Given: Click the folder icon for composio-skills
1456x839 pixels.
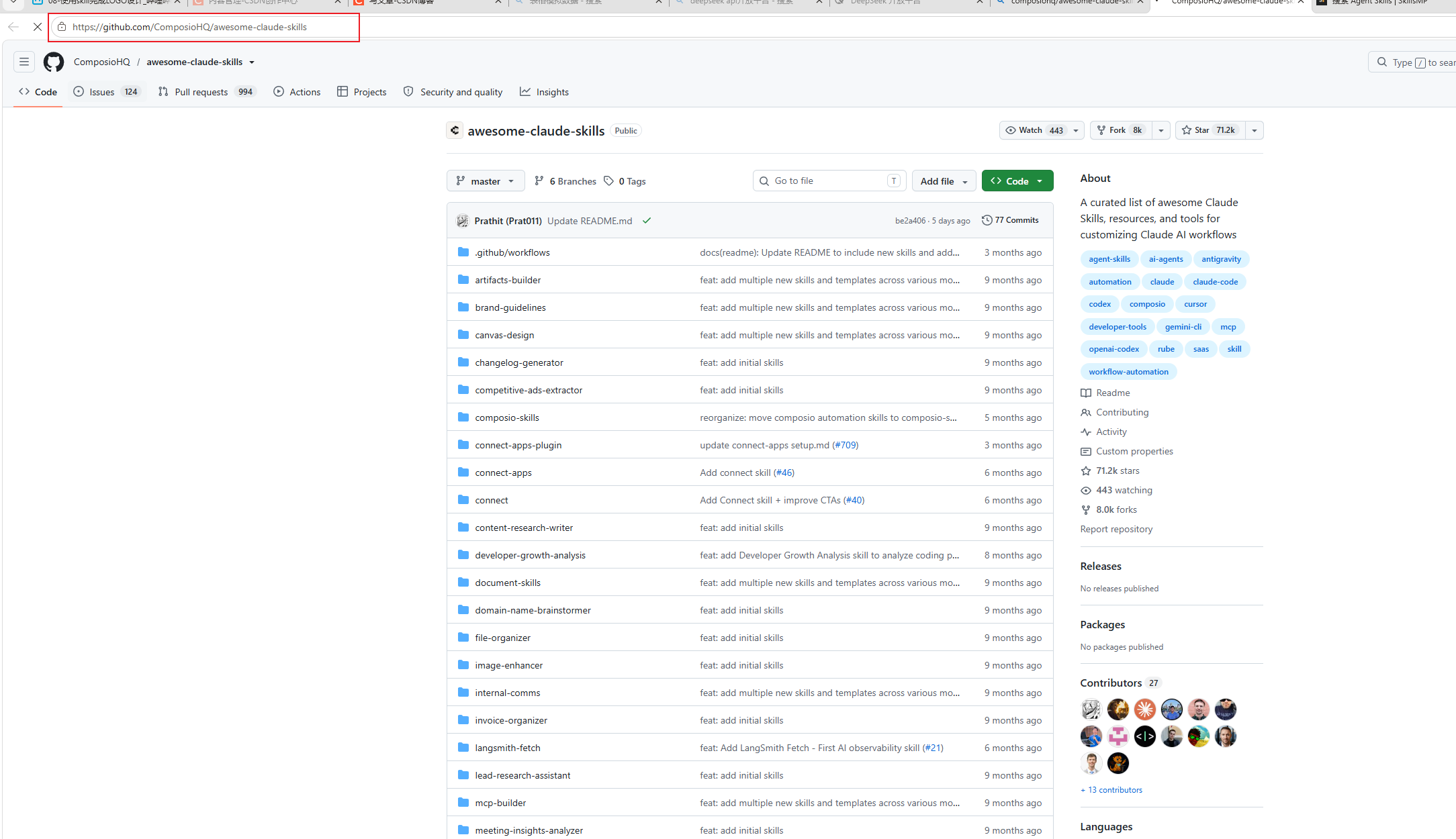Looking at the screenshot, I should [x=463, y=417].
